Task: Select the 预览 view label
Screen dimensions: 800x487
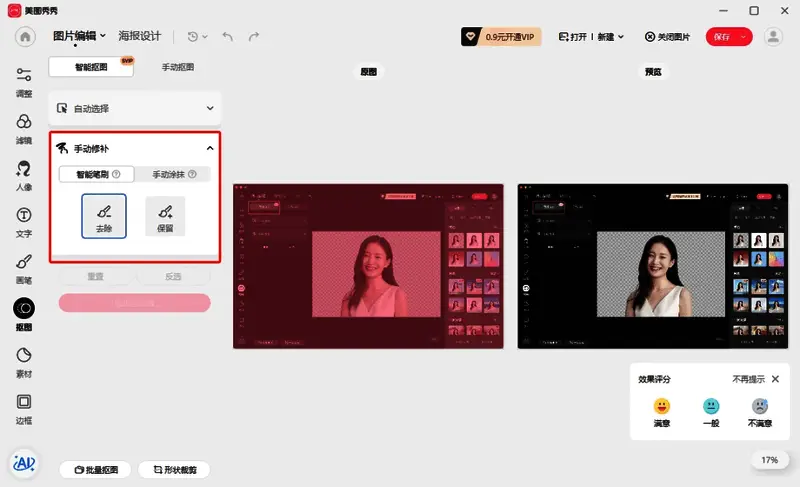Action: [653, 72]
